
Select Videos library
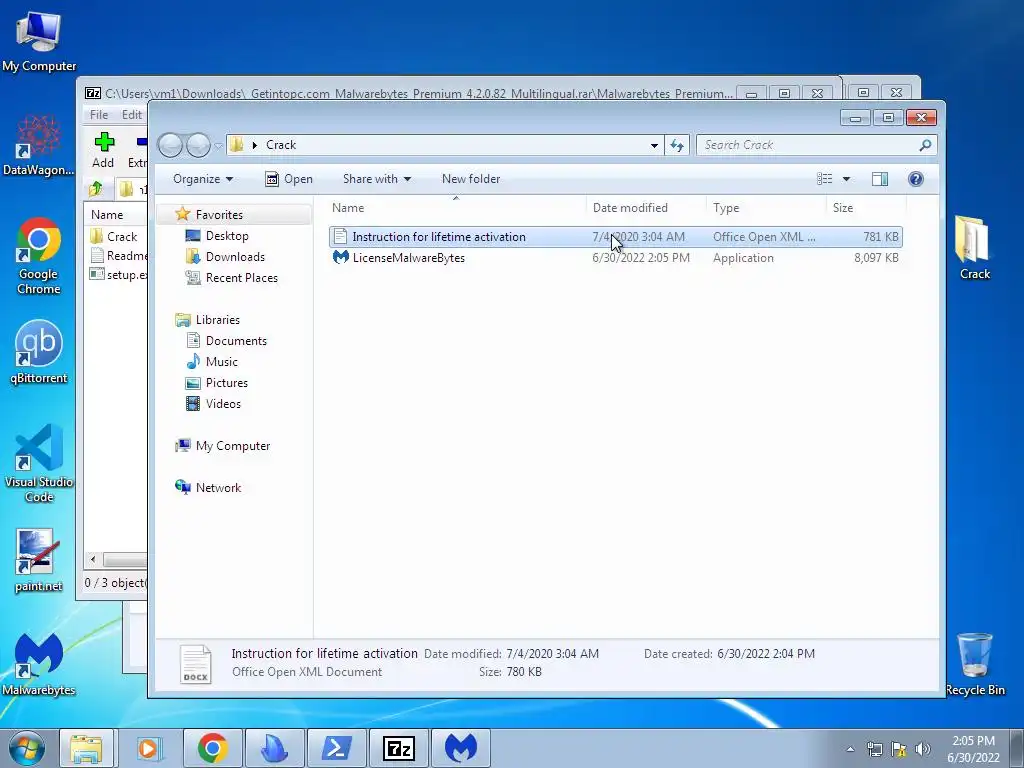coord(223,404)
